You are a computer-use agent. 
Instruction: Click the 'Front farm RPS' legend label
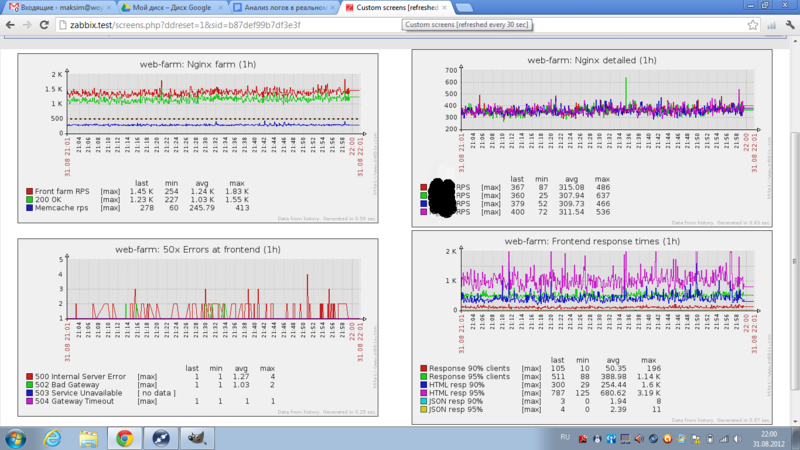coord(62,191)
